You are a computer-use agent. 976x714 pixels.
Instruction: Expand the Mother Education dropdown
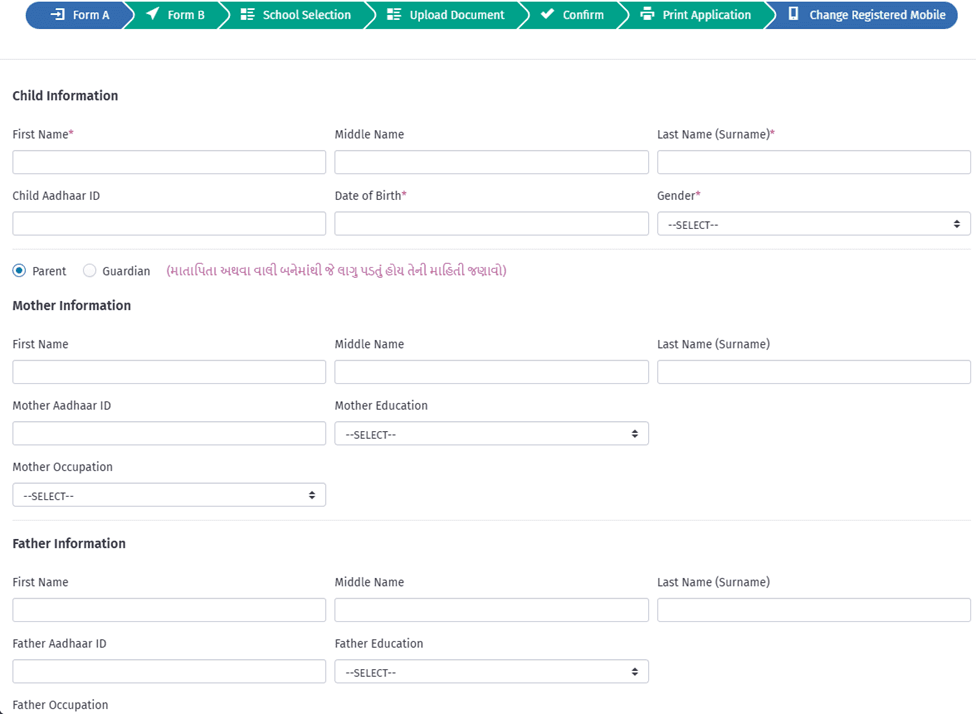tap(491, 434)
